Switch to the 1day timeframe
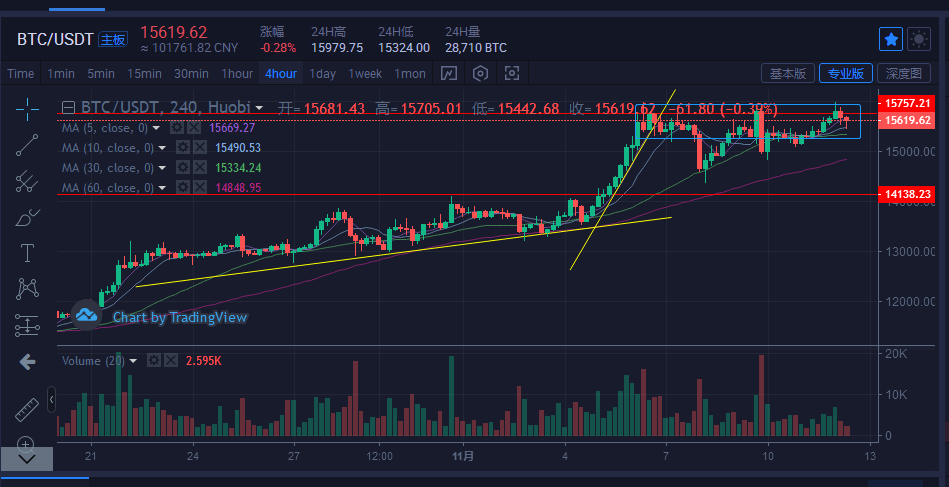 tap(322, 73)
